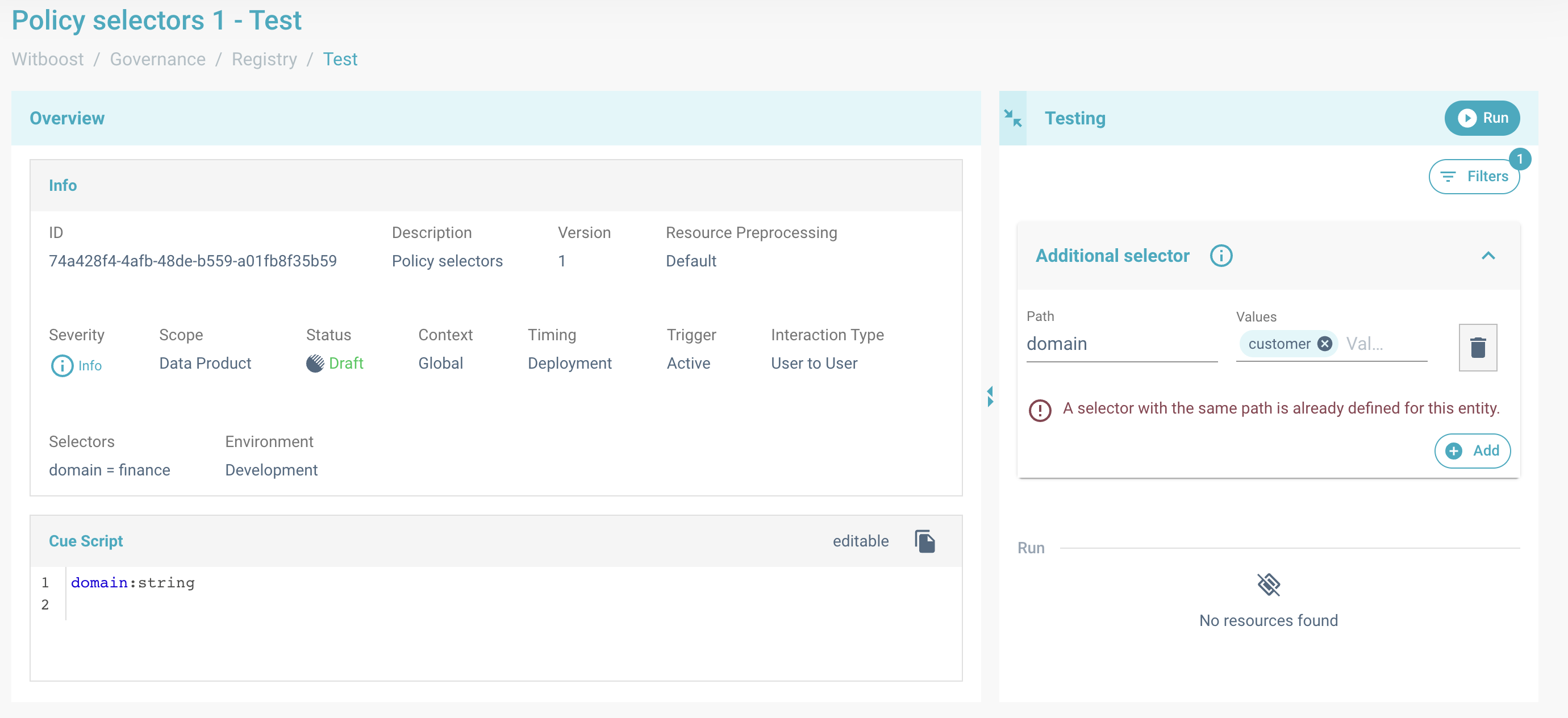Open Witboost breadcrumb link

(x=48, y=59)
